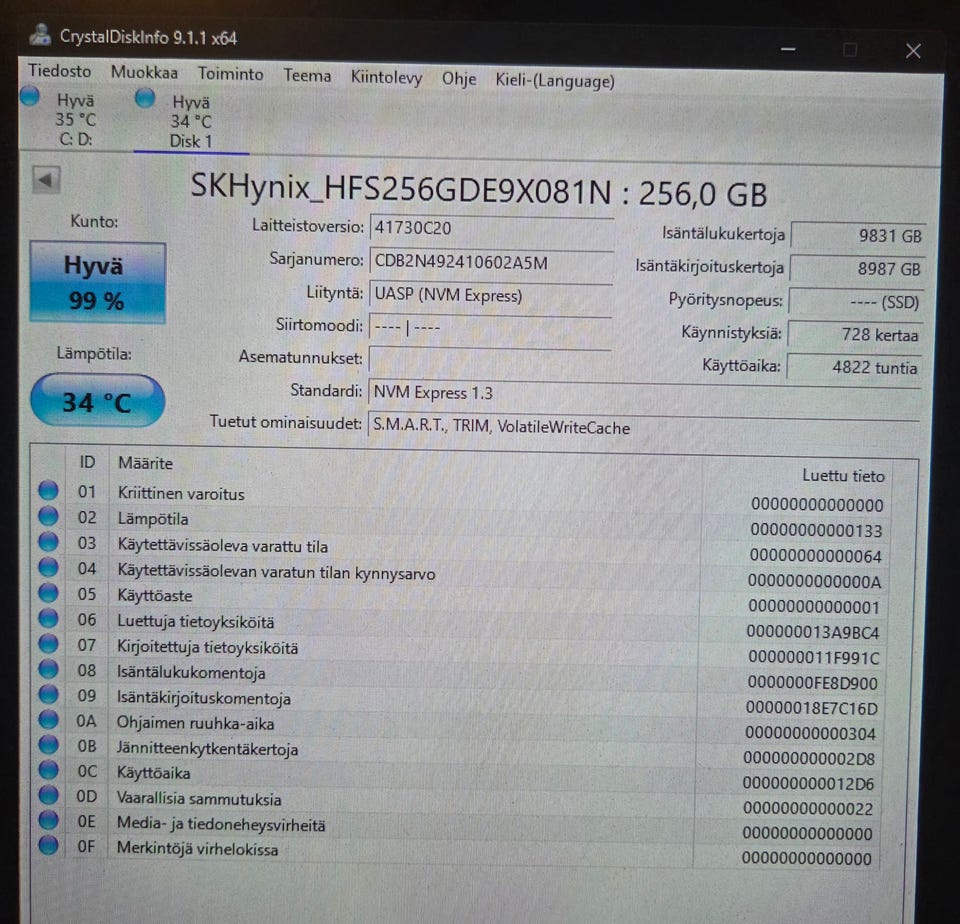Image resolution: width=960 pixels, height=924 pixels.
Task: Open the Ohje menu
Action: (459, 79)
